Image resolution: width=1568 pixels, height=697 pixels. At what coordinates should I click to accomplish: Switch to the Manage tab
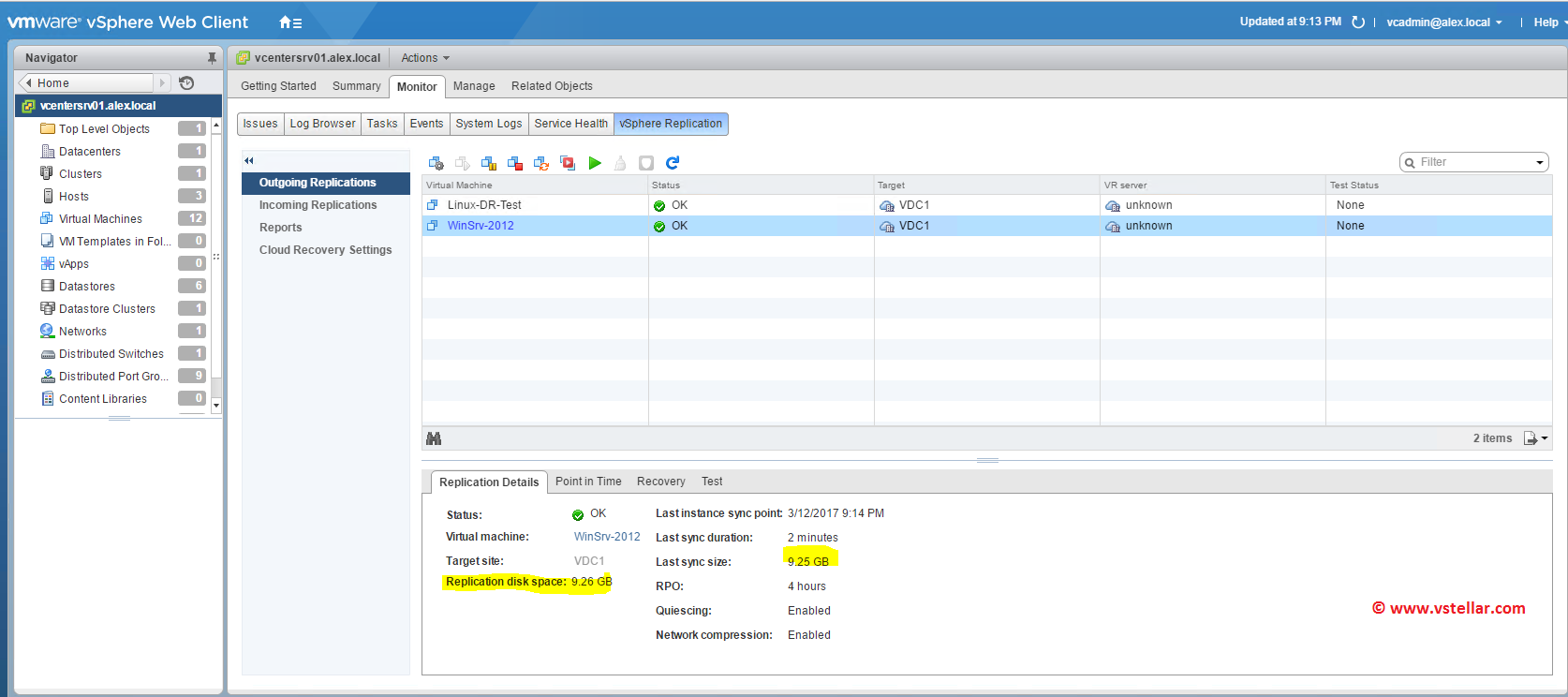tap(474, 86)
